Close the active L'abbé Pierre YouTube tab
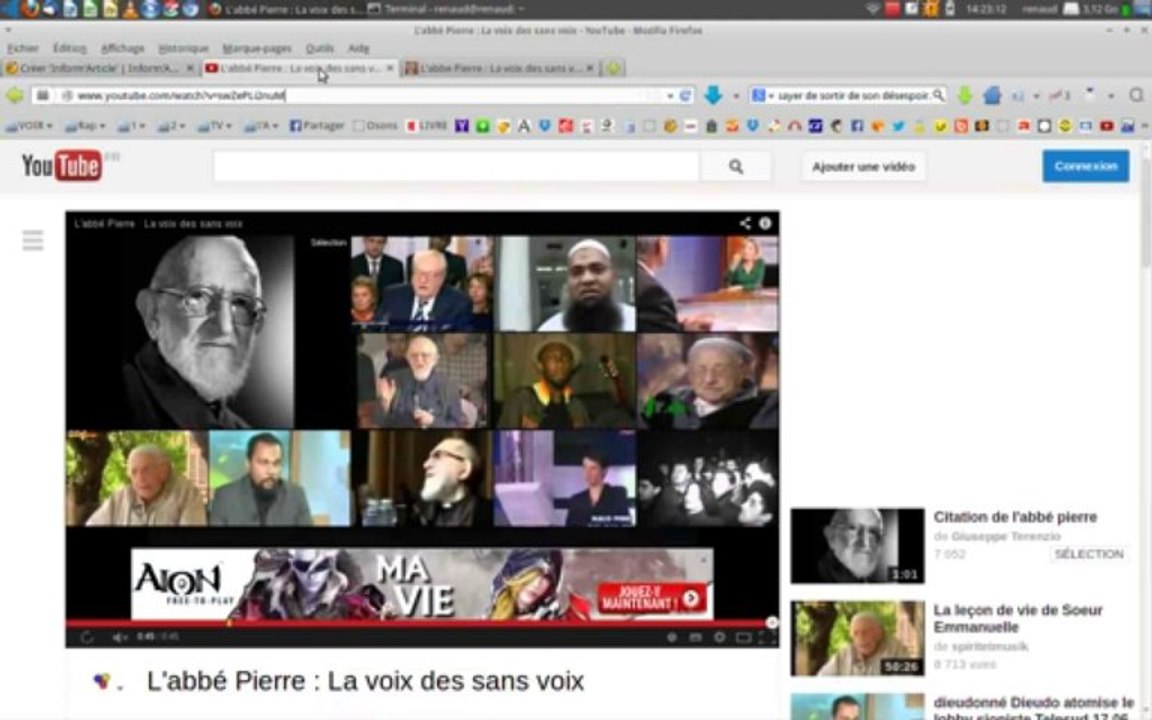The image size is (1152, 720). tap(390, 68)
